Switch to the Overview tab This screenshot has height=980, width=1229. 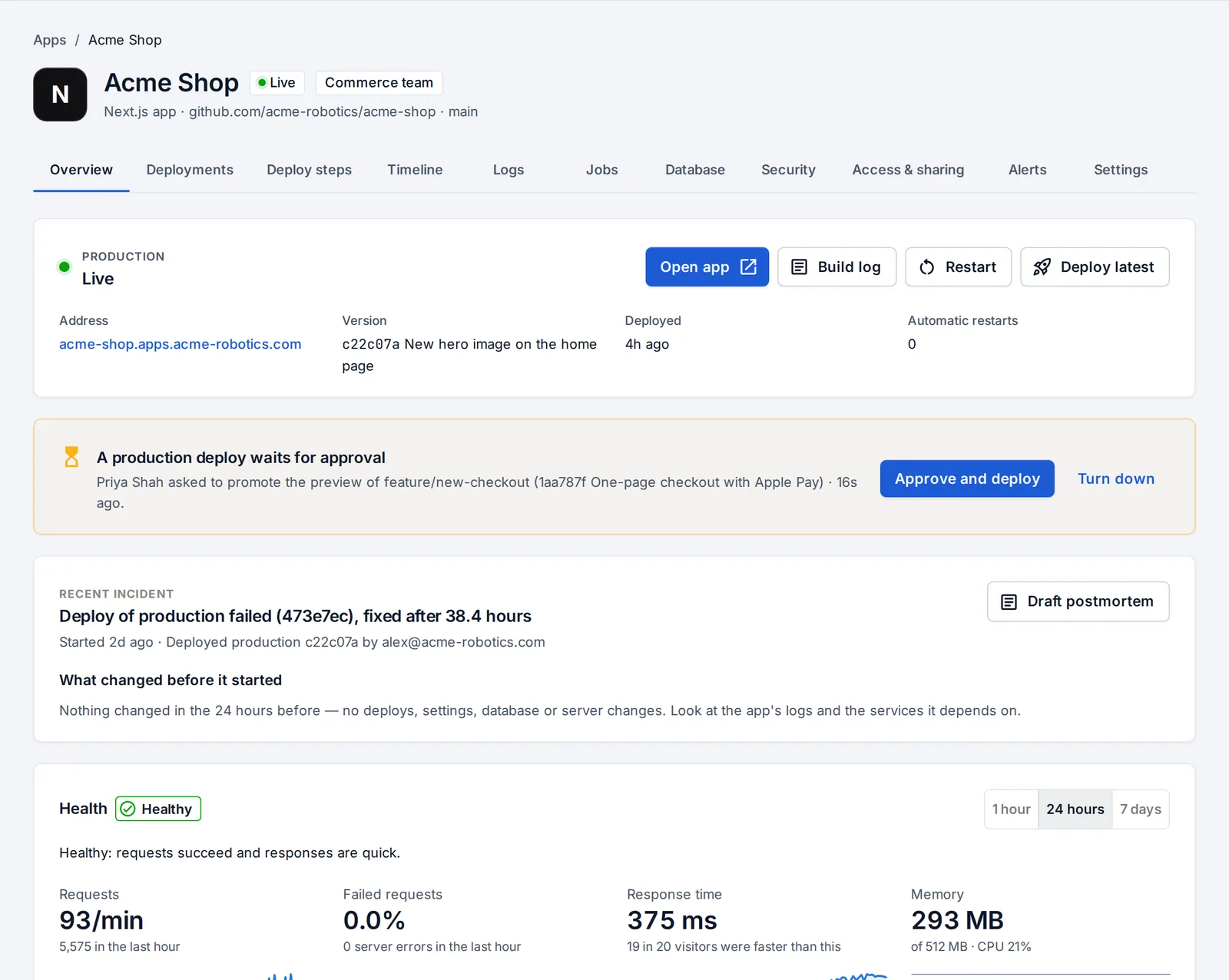[81, 170]
